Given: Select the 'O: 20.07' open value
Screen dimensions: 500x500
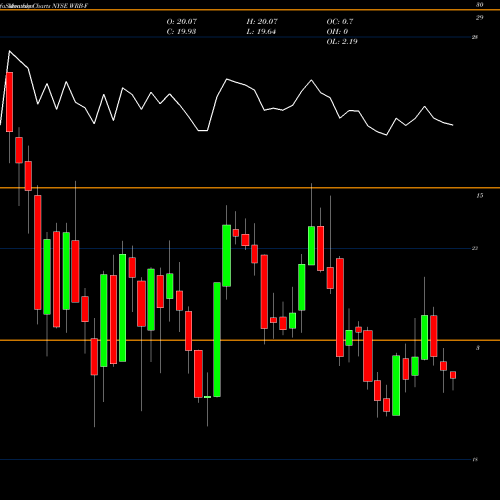Looking at the screenshot, I should click(x=182, y=22).
